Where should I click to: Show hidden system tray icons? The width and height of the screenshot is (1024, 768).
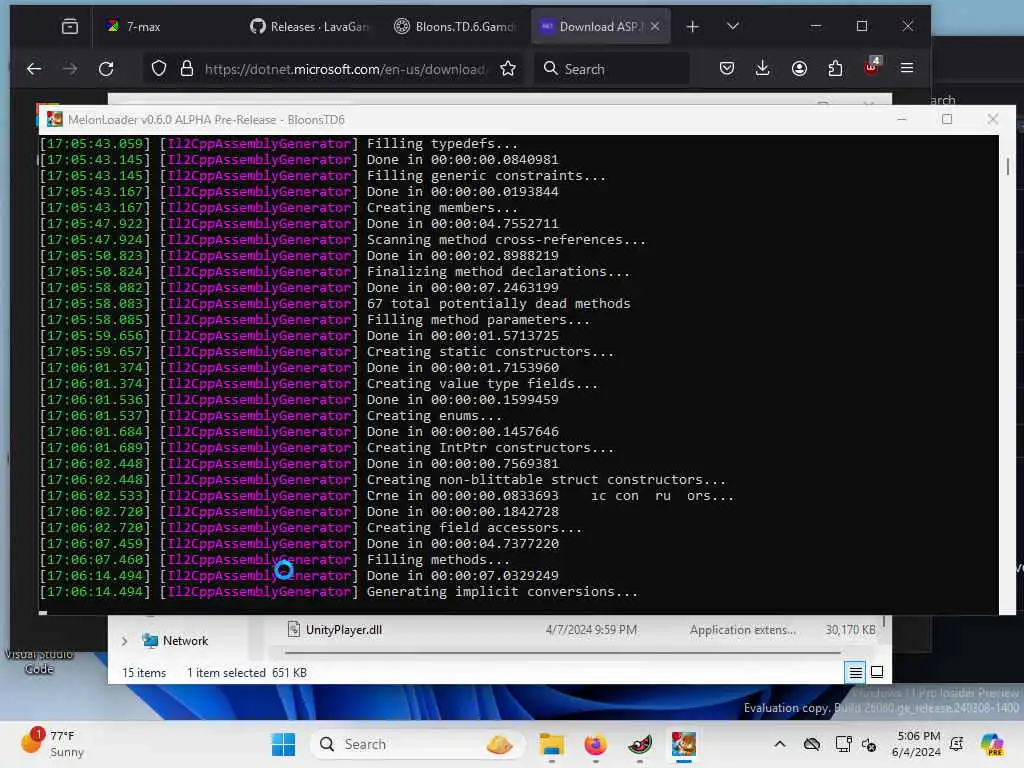(x=780, y=744)
